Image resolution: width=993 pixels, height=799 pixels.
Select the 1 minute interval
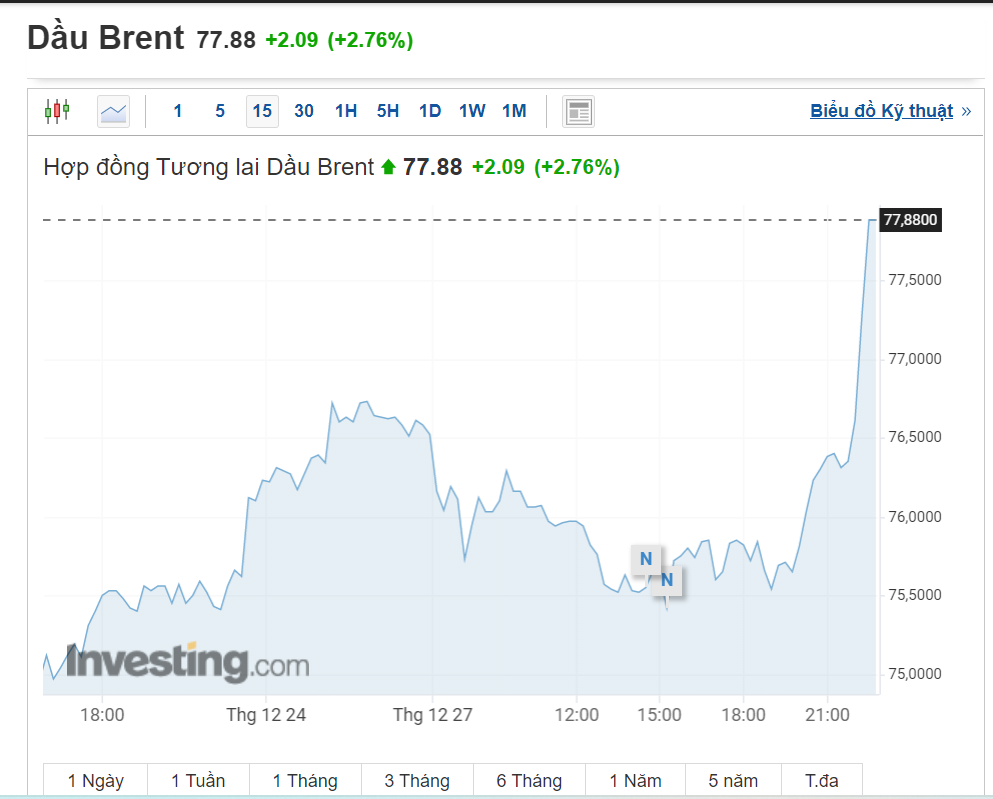pyautogui.click(x=178, y=111)
